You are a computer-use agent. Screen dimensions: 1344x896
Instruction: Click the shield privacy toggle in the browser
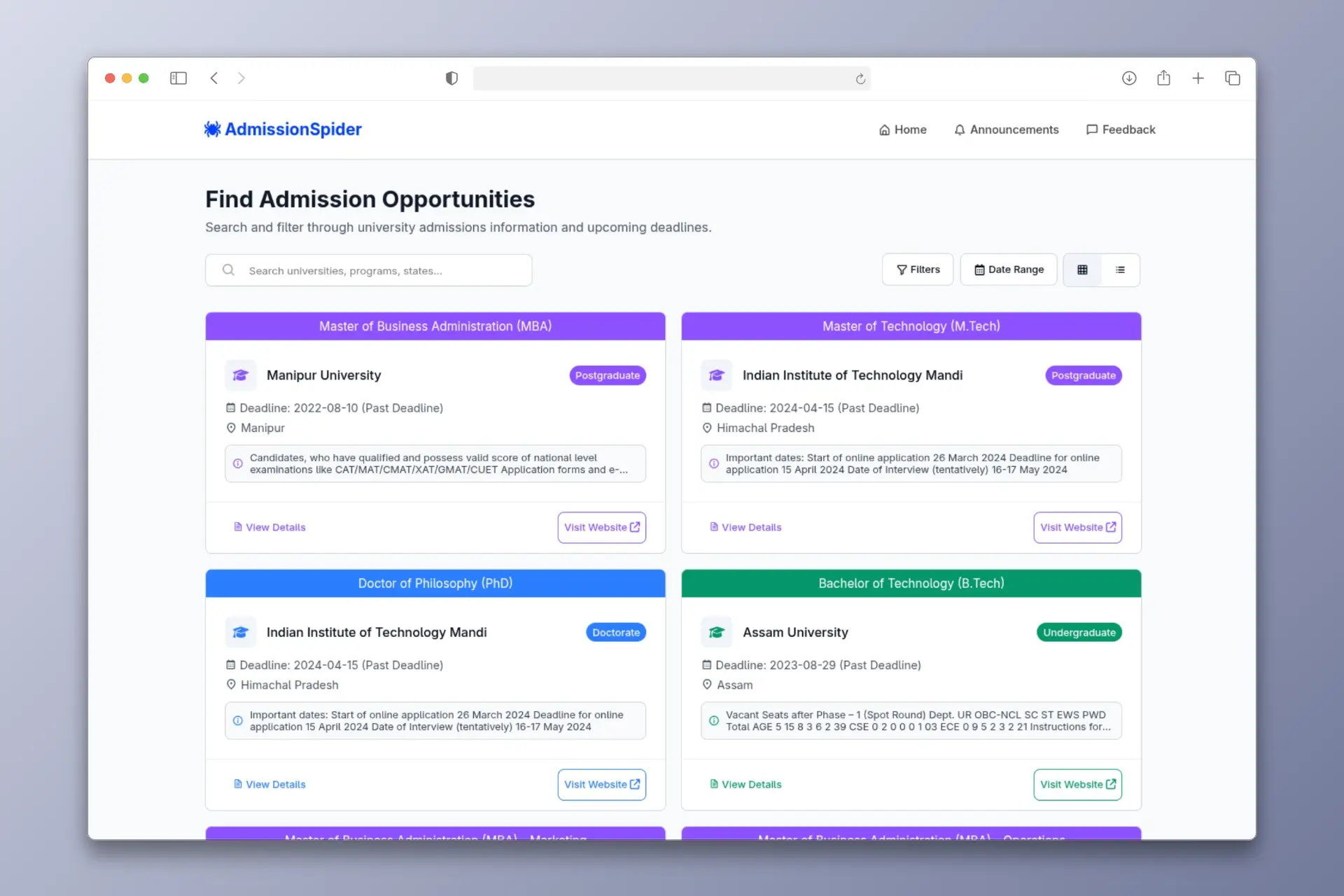[x=451, y=78]
